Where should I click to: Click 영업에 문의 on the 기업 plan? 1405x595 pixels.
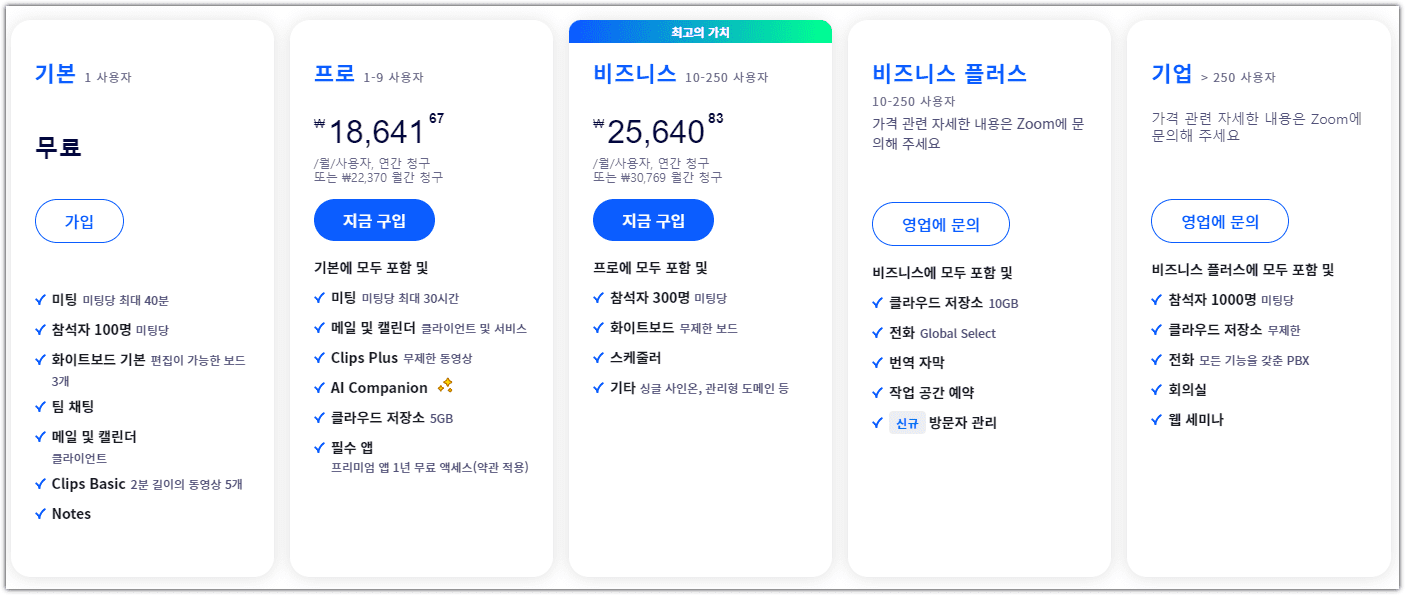pos(1219,221)
